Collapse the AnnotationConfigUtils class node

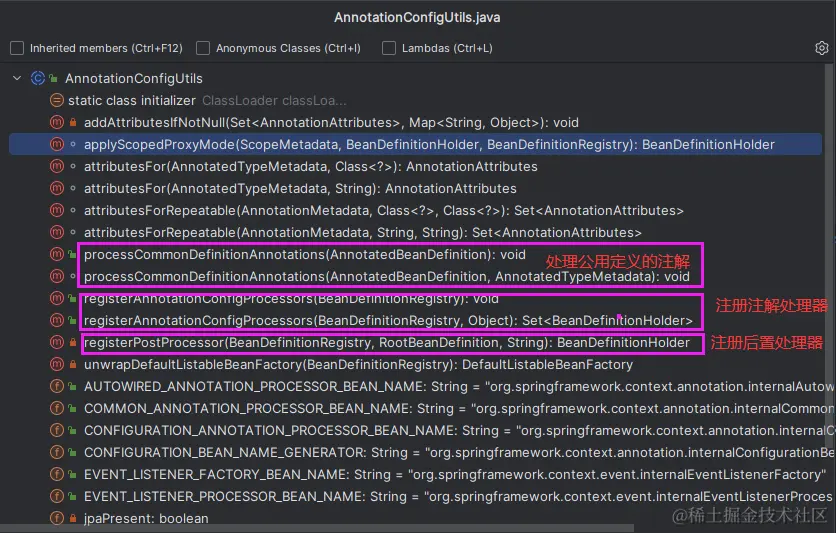point(17,78)
